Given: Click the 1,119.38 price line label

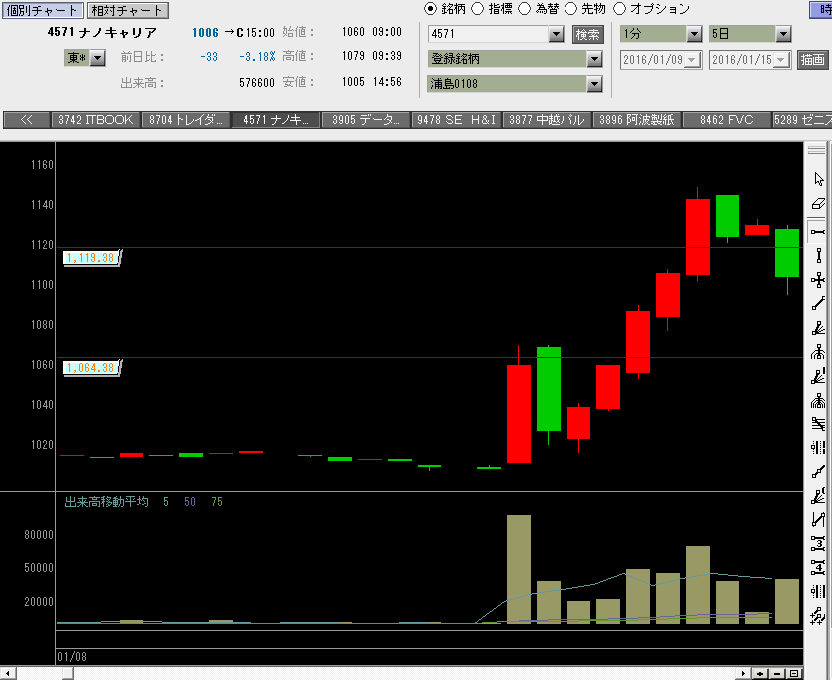Looking at the screenshot, I should click(x=91, y=258).
